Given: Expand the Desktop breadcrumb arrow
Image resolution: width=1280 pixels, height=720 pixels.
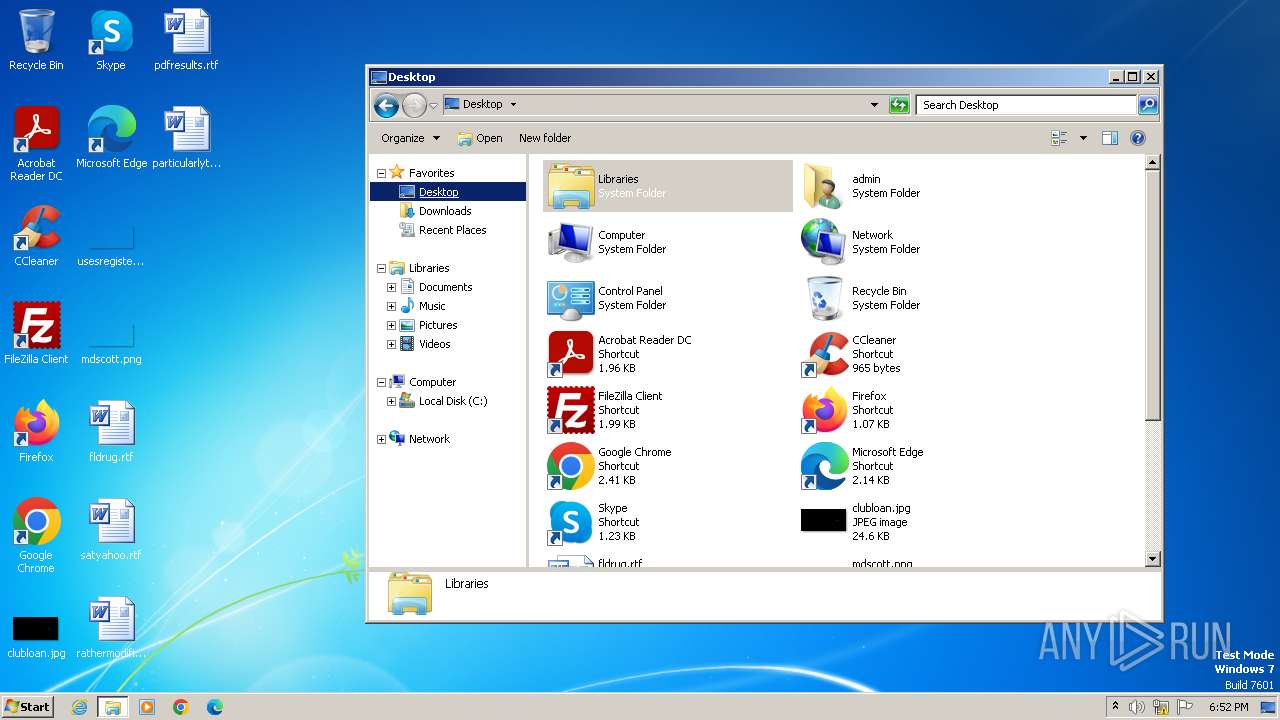Looking at the screenshot, I should point(513,104).
